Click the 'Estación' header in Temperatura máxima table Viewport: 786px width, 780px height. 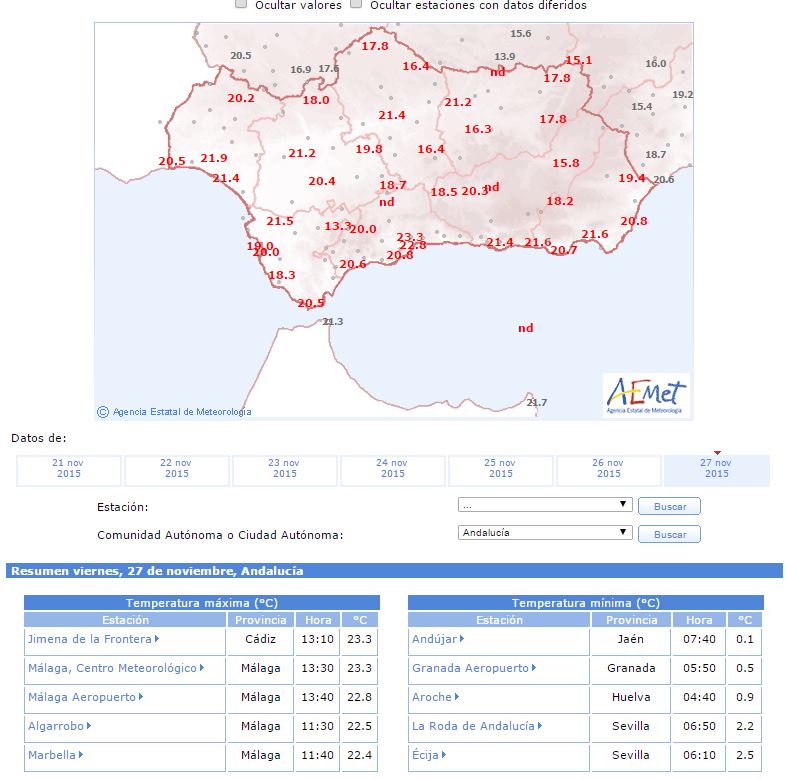tap(125, 620)
